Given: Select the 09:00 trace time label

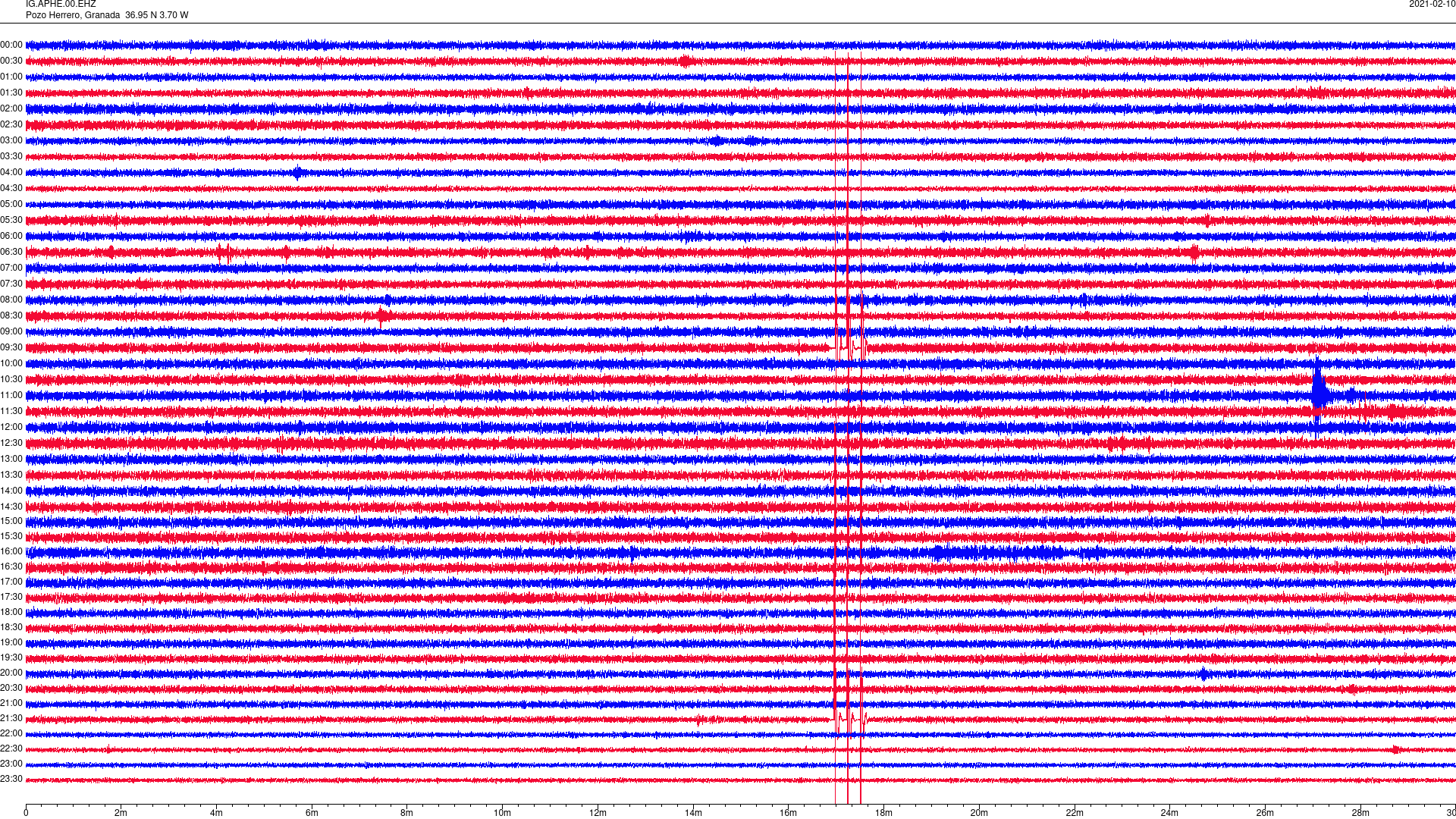Looking at the screenshot, I should pos(11,332).
